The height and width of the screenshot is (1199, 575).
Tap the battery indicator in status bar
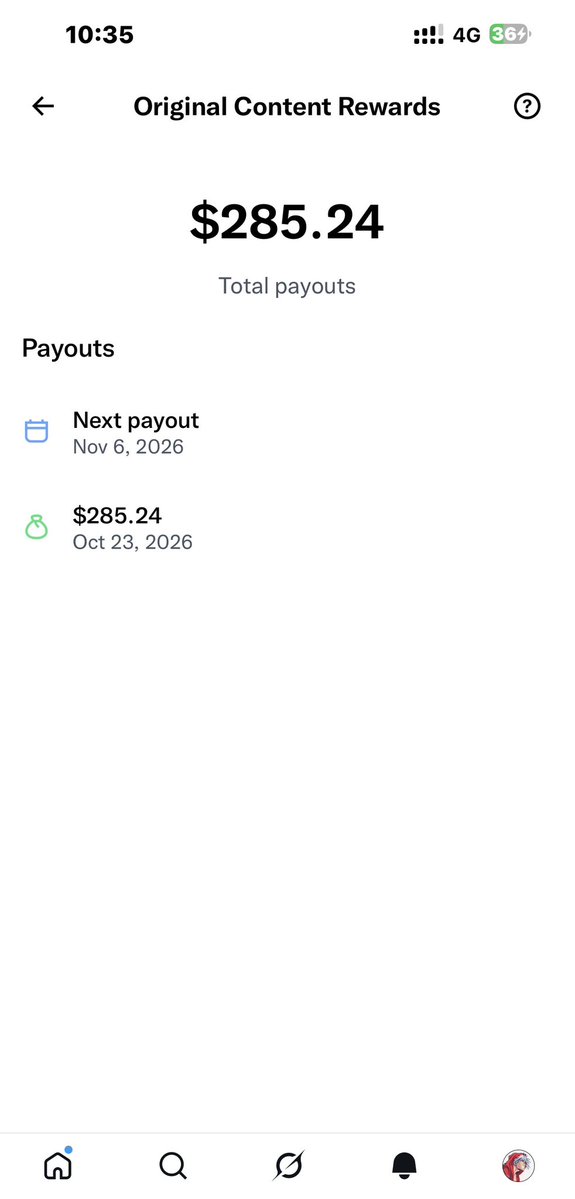509,34
